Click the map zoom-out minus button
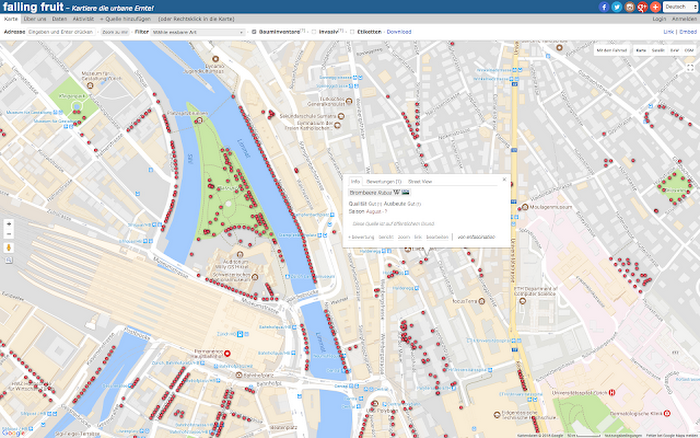Image resolution: width=700 pixels, height=438 pixels. pos(9,234)
